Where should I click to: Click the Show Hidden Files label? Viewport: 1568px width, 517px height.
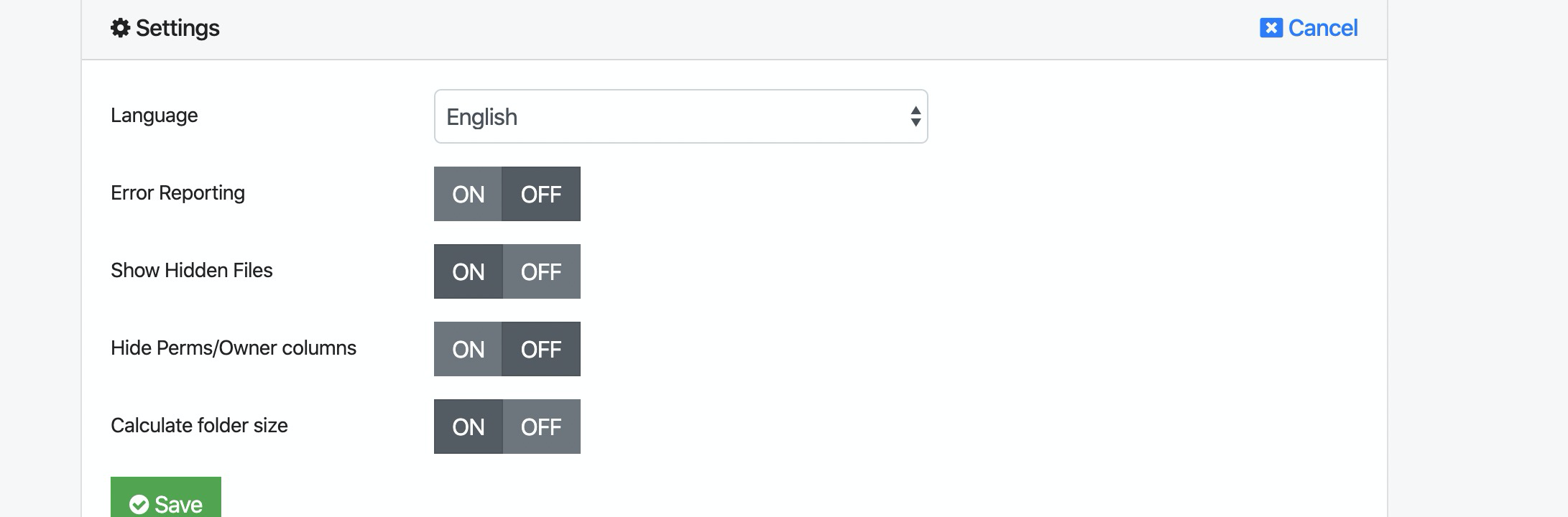pos(192,271)
